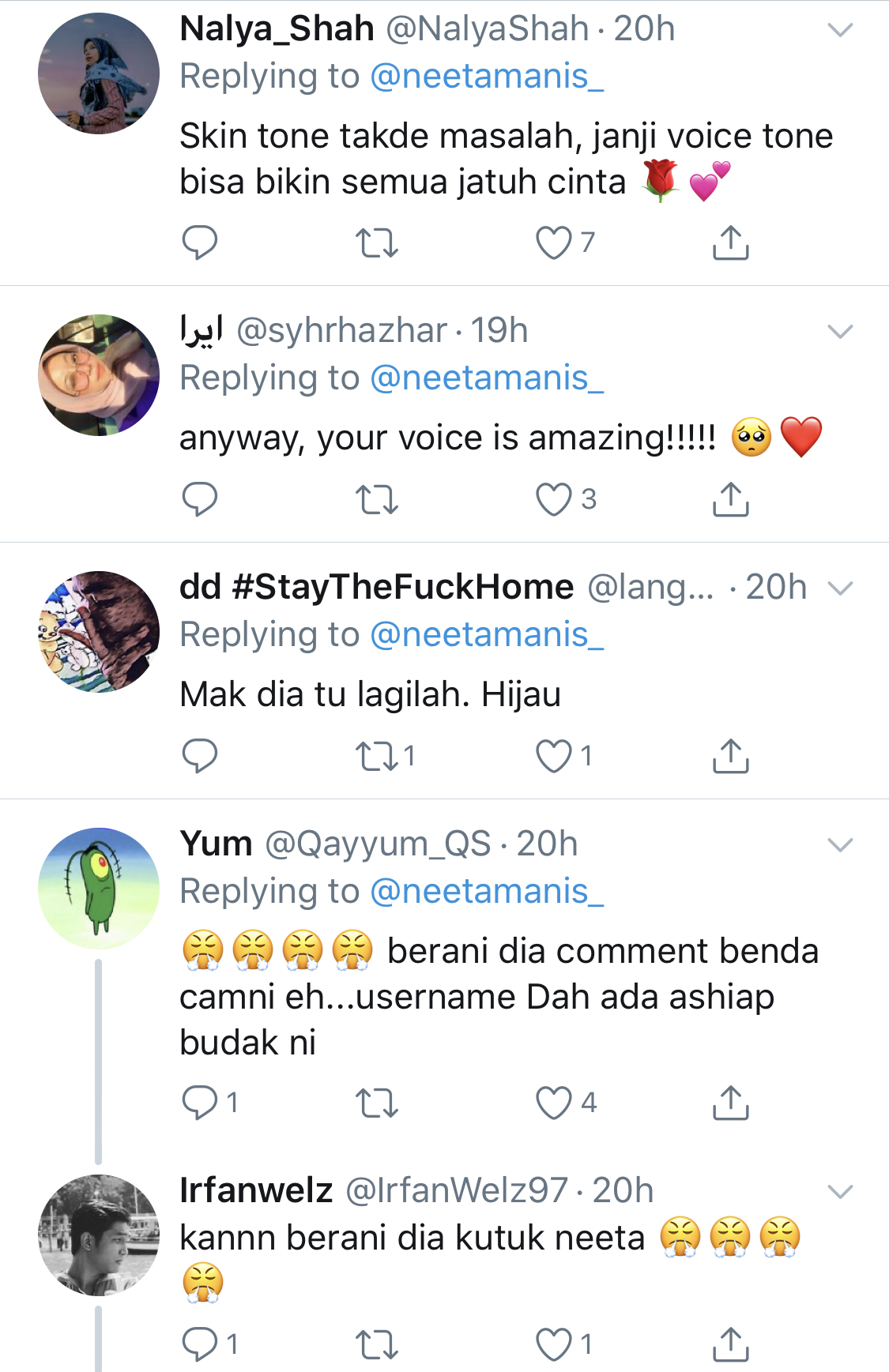Image resolution: width=889 pixels, height=1372 pixels.
Task: Open the 'Mak dia tu lagilah. Hijau' tweet text
Action: pos(370,695)
